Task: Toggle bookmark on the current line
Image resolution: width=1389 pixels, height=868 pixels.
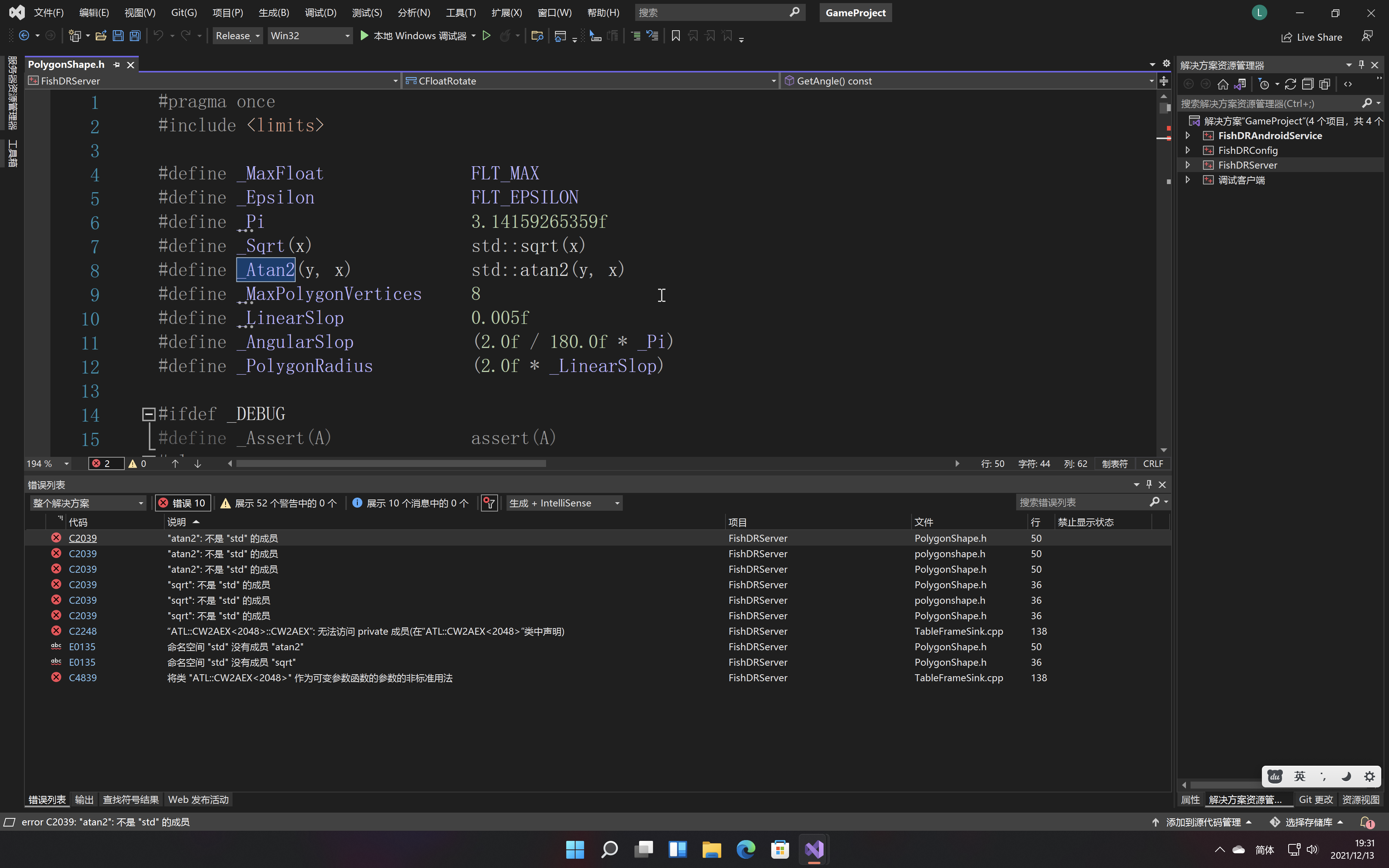Action: [676, 36]
